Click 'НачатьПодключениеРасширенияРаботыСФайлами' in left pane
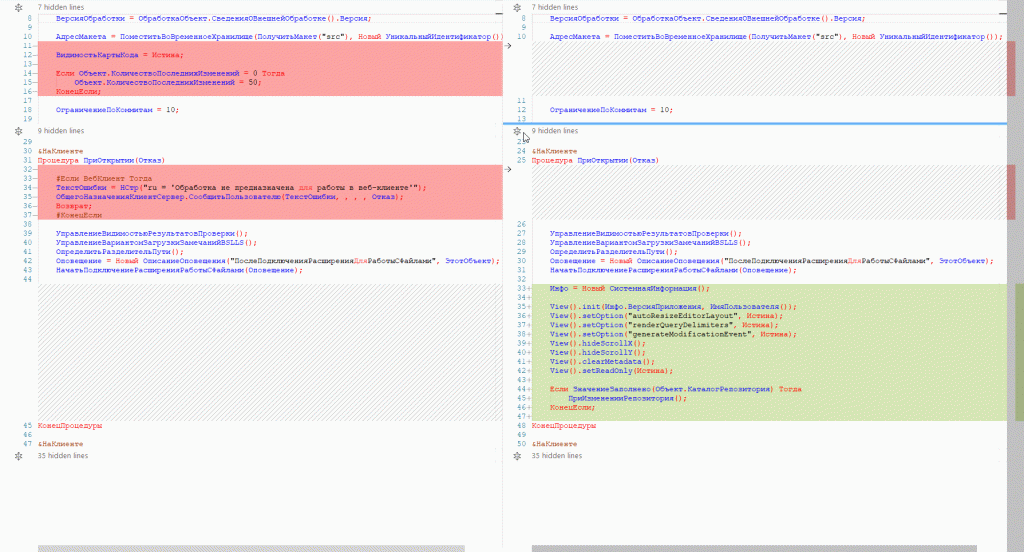1024x552 pixels. click(x=179, y=270)
